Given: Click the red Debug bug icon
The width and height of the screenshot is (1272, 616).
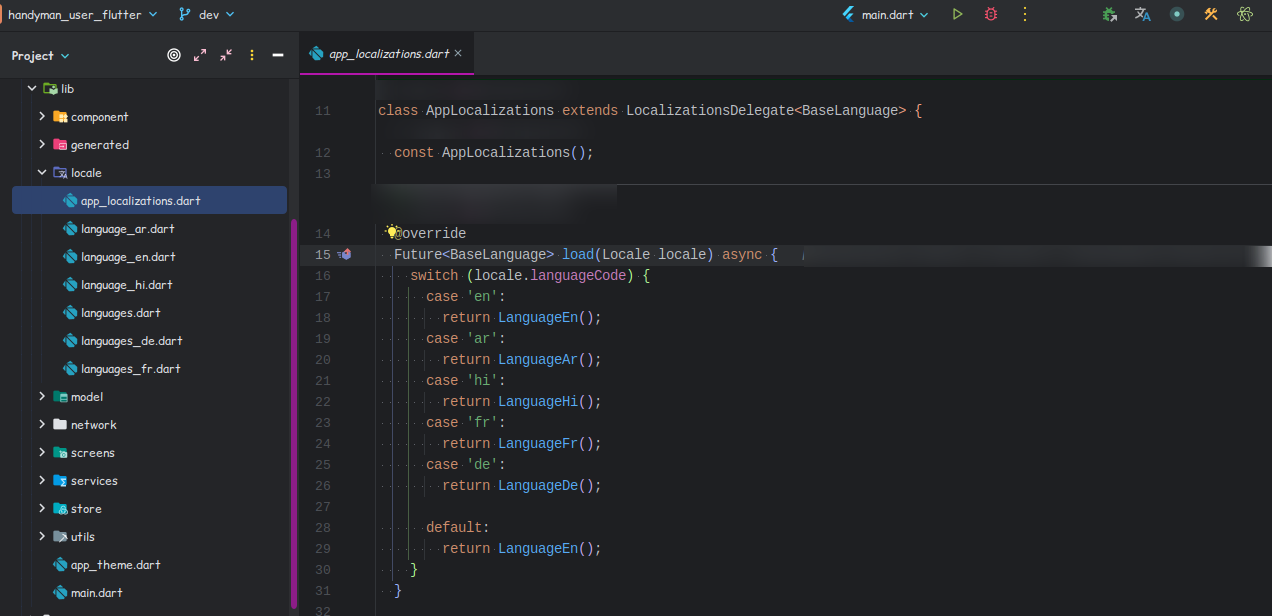Looking at the screenshot, I should (x=991, y=14).
